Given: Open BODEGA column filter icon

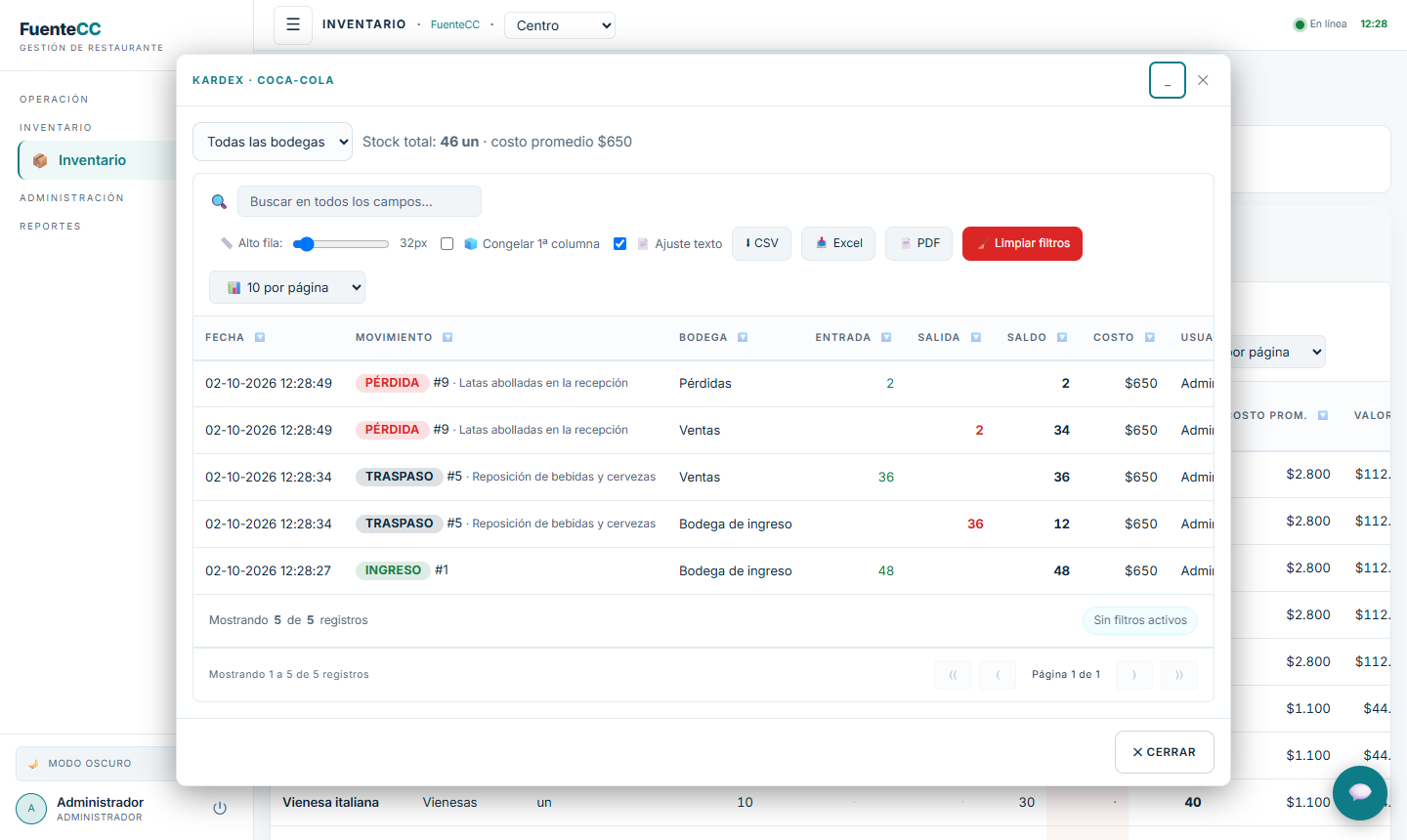Looking at the screenshot, I should (x=743, y=338).
